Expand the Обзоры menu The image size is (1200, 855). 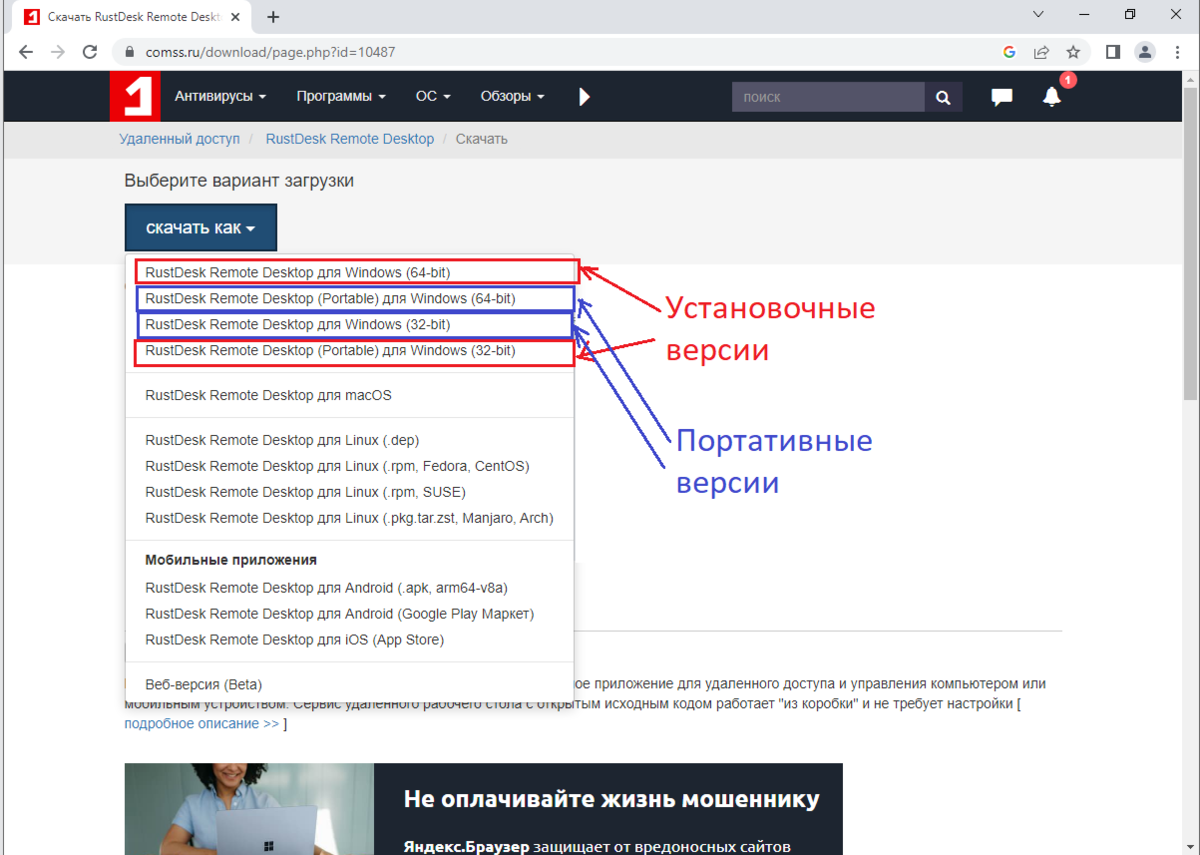[512, 97]
